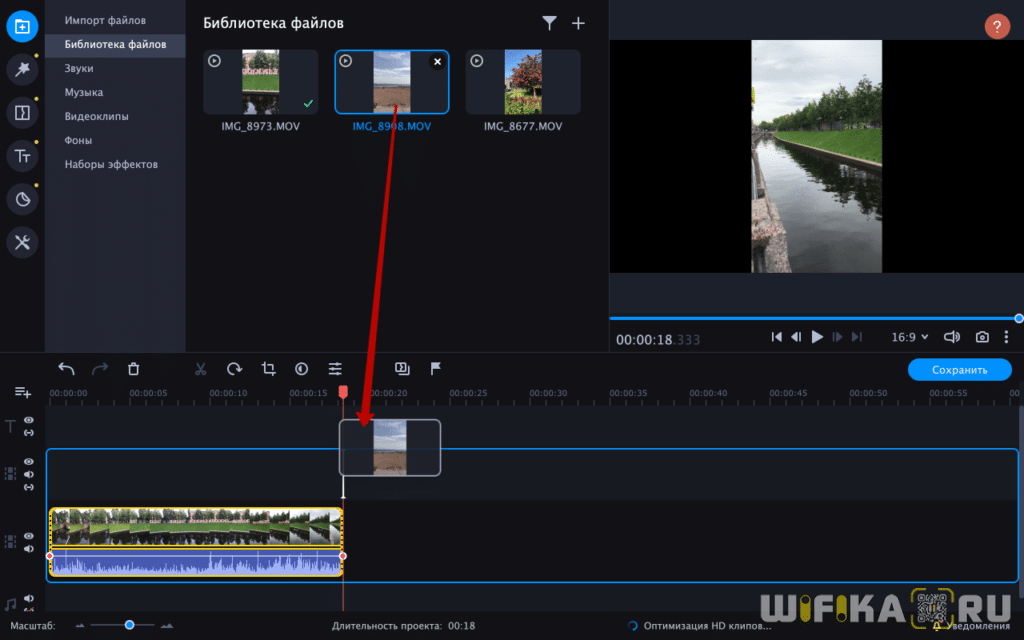Open the Titles tab in left sidebar
Image resolution: width=1024 pixels, height=640 pixels.
22,155
